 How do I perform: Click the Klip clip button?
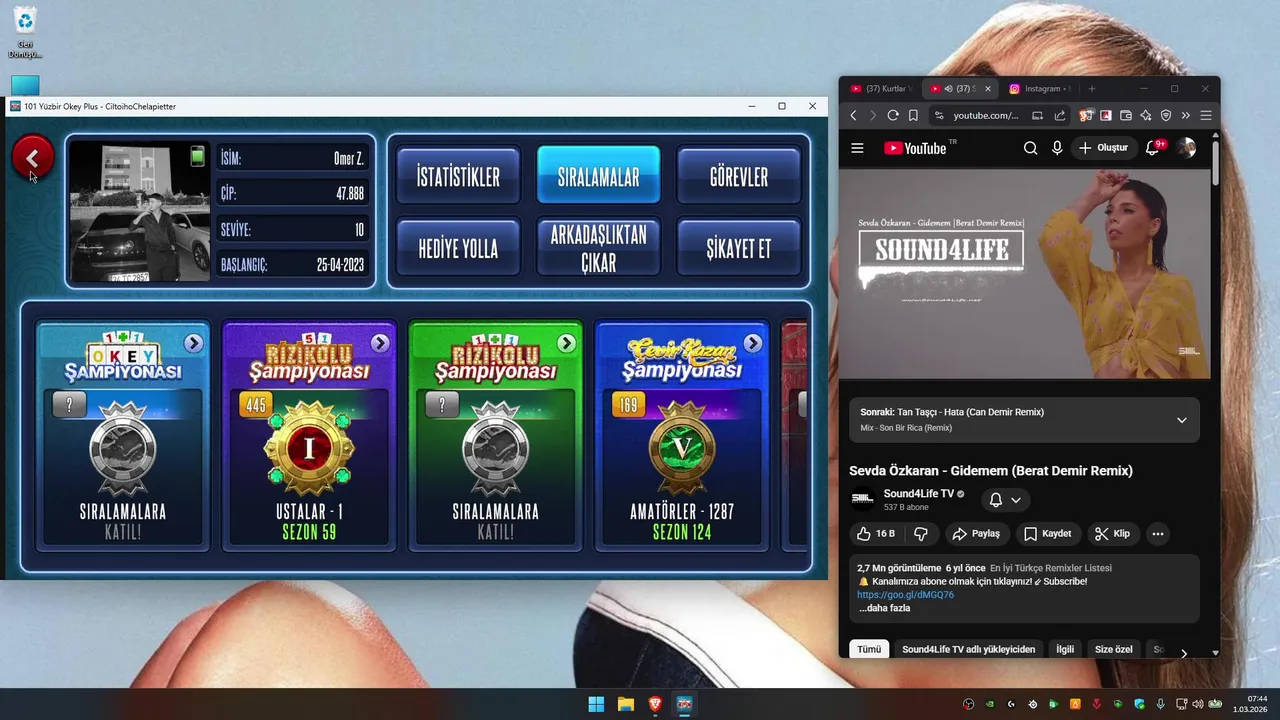1112,534
